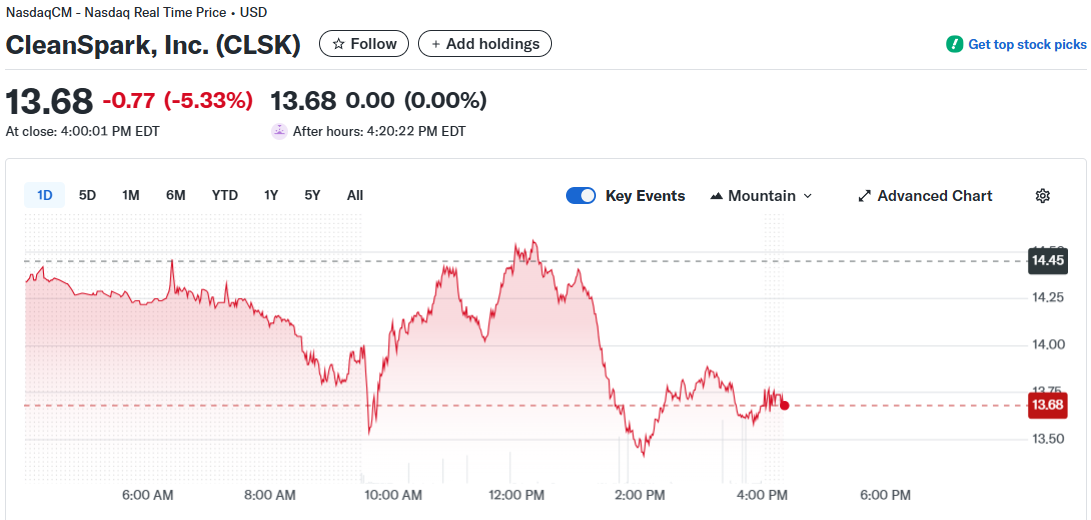Click the 14.45 previous close label

point(1048,260)
